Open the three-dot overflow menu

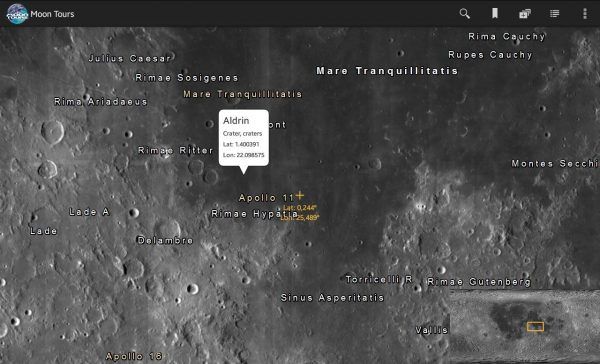tap(585, 14)
